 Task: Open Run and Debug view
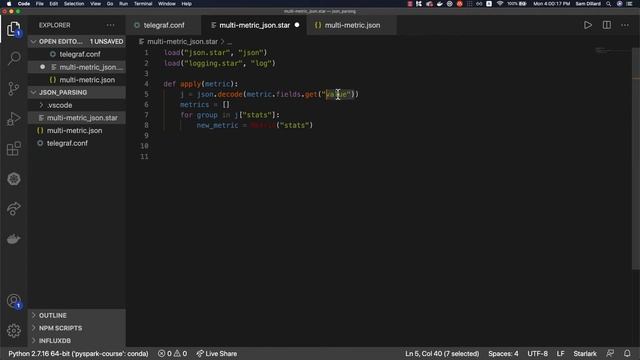click(13, 119)
